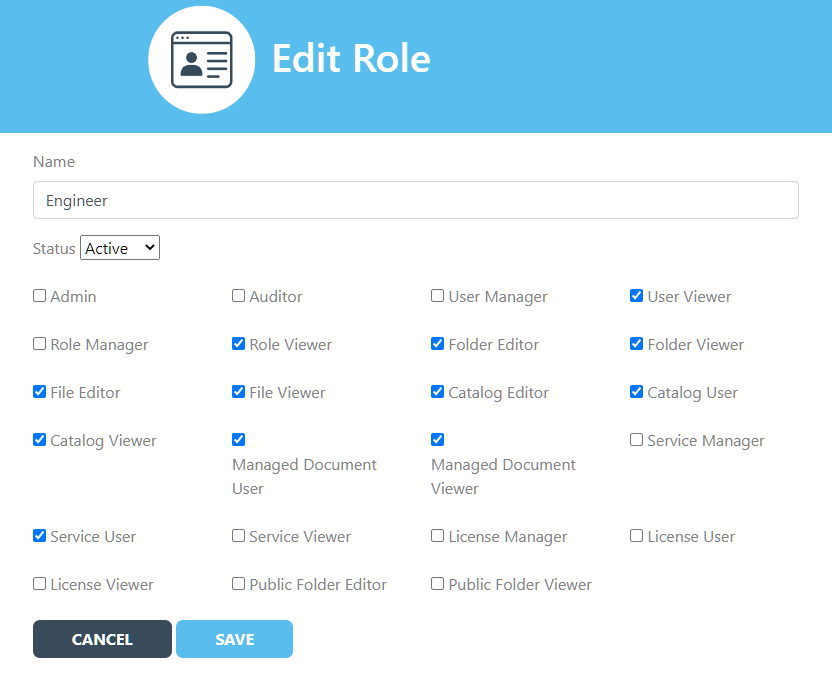This screenshot has width=832, height=676.
Task: Click the Edit Role profile card icon
Action: pos(201,59)
